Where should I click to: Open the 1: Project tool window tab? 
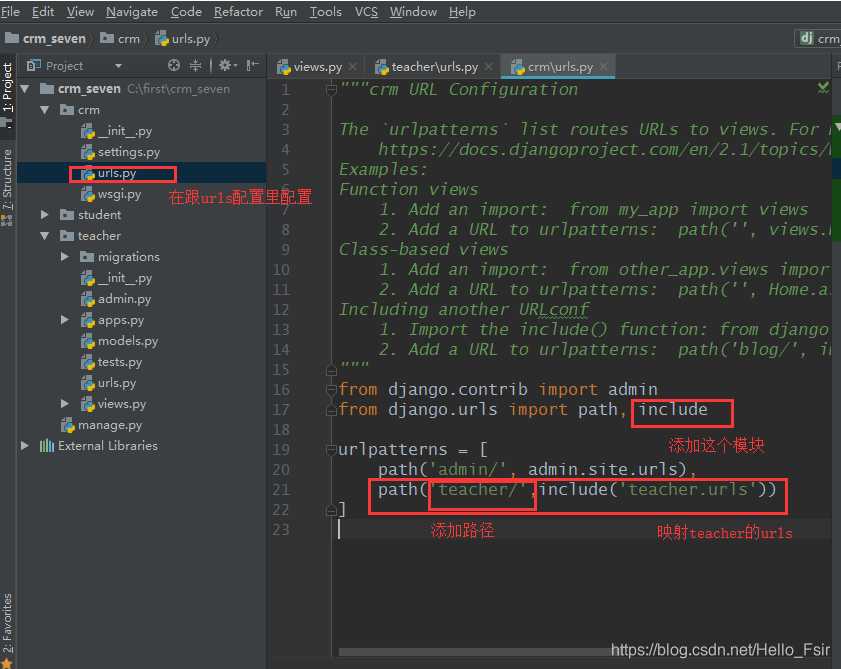pos(7,87)
